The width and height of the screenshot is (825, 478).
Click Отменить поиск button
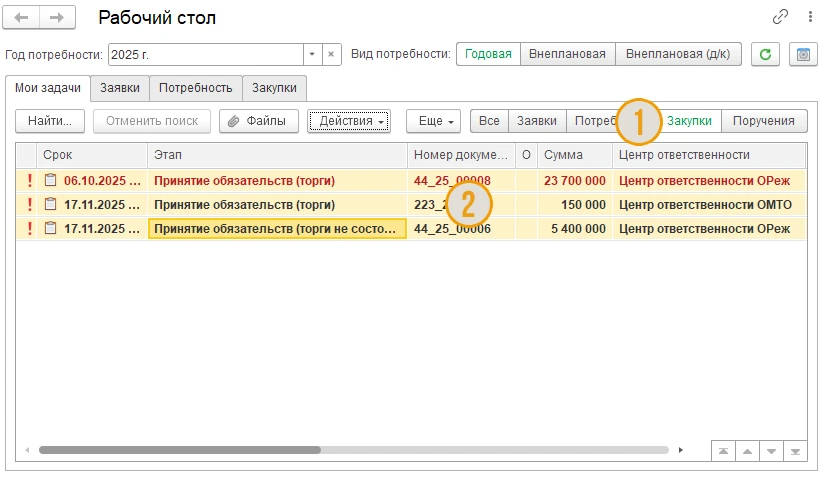coord(152,121)
